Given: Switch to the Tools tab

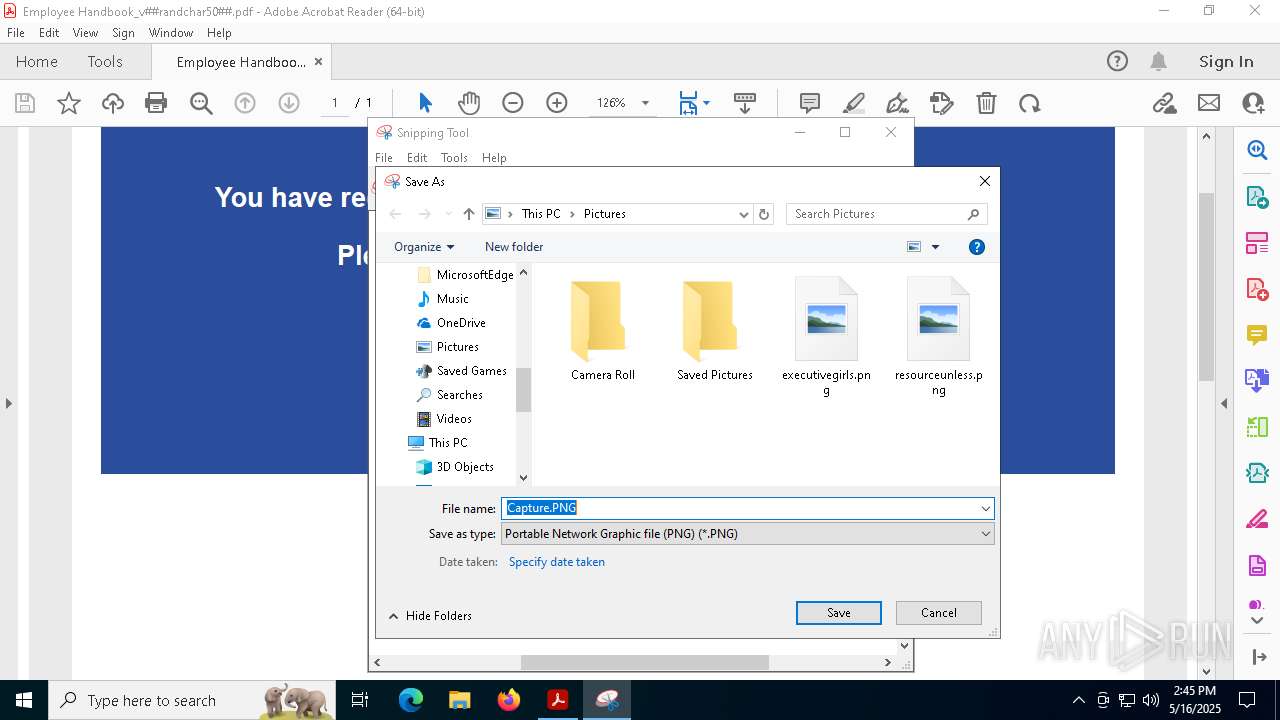Looking at the screenshot, I should pos(105,61).
